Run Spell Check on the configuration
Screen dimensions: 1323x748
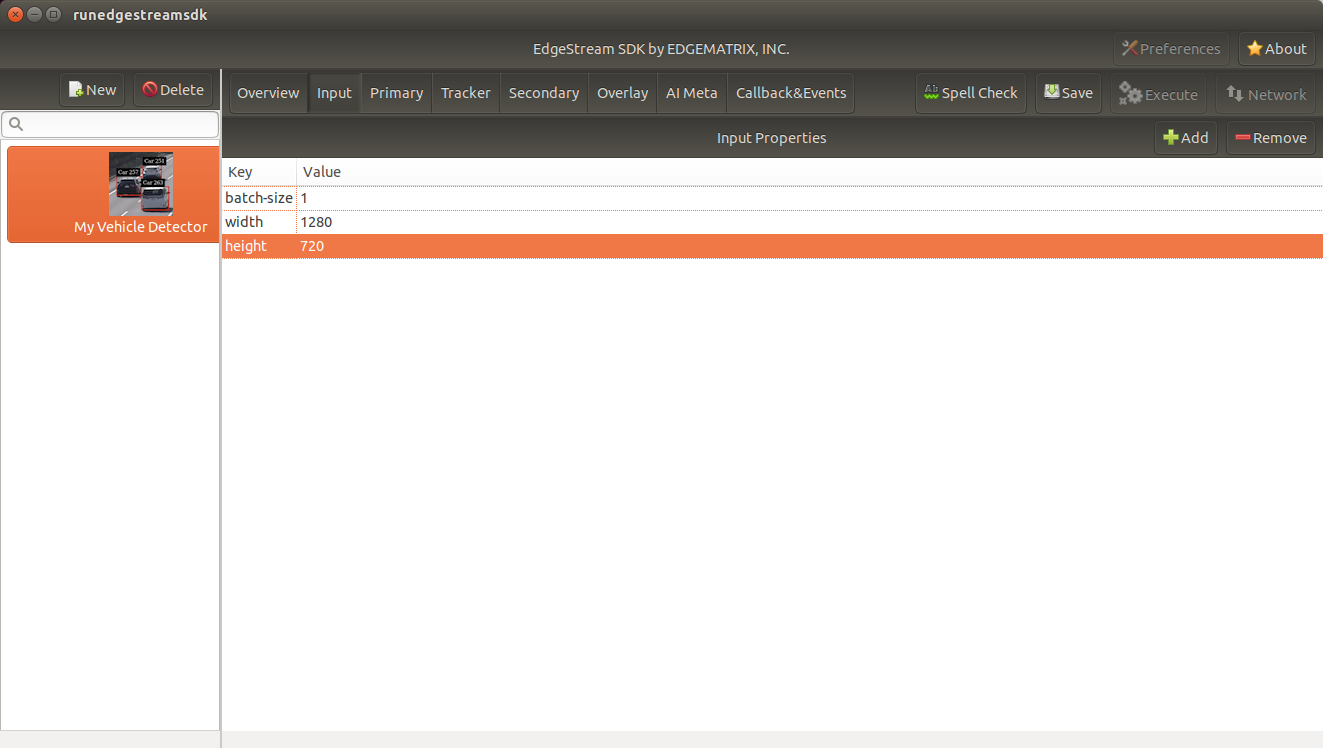pos(970,93)
